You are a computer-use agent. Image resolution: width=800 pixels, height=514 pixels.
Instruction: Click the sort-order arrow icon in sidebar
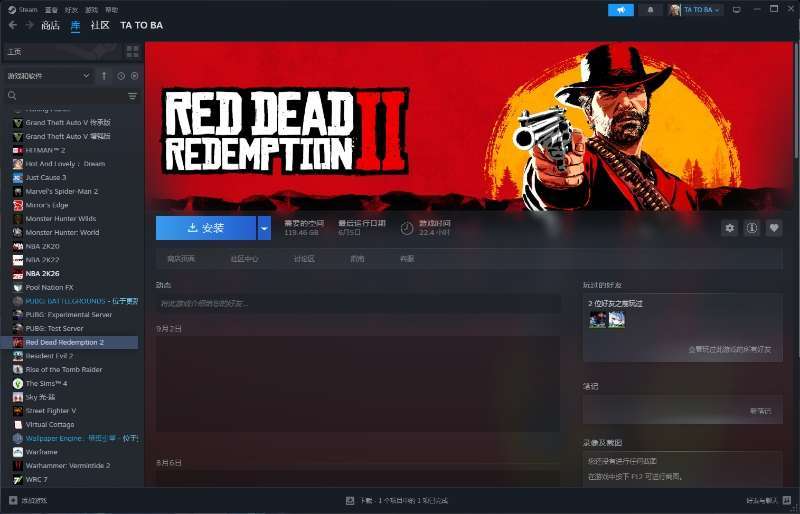(104, 76)
